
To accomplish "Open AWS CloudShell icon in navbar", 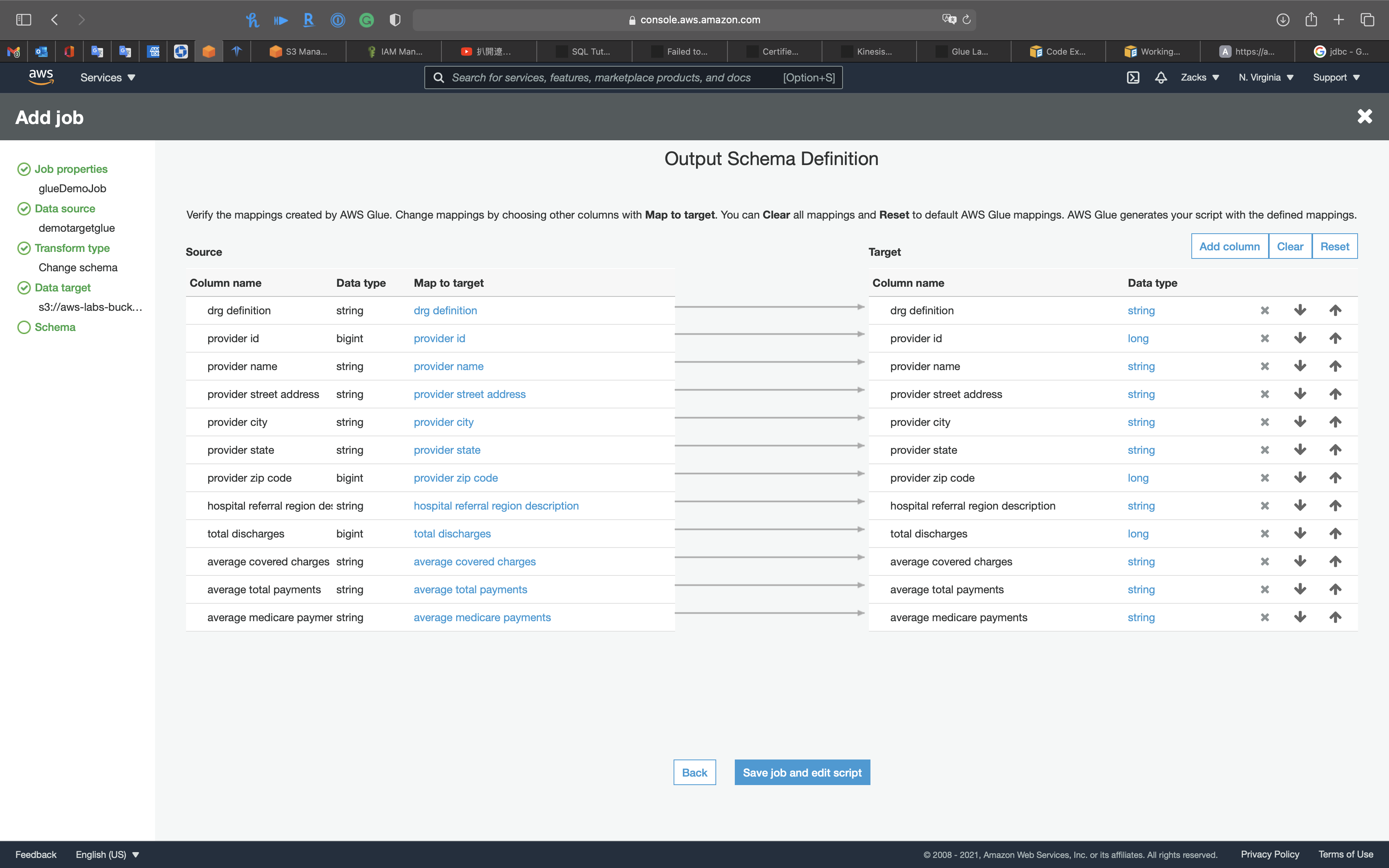I will click(1133, 77).
